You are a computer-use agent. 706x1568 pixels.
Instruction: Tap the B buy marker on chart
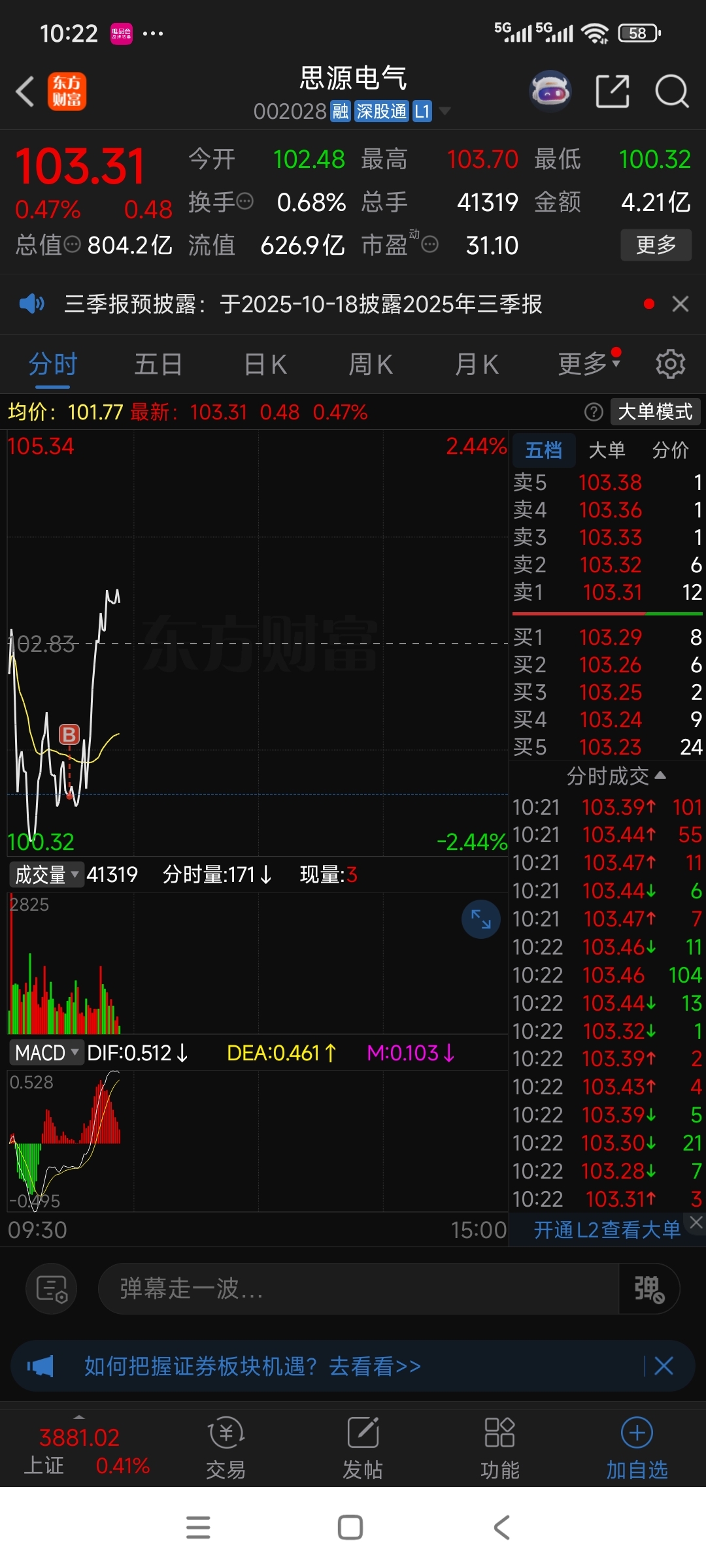pos(69,734)
